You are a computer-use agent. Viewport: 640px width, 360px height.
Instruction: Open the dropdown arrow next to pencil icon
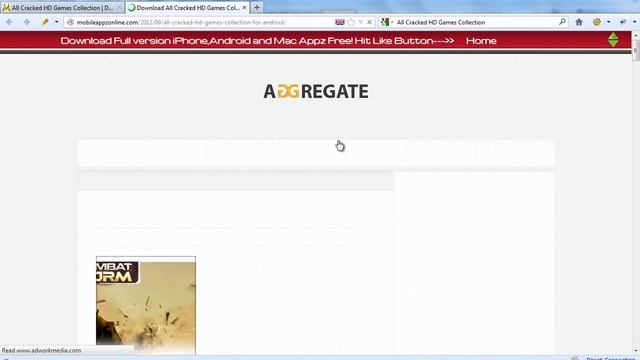(56, 22)
